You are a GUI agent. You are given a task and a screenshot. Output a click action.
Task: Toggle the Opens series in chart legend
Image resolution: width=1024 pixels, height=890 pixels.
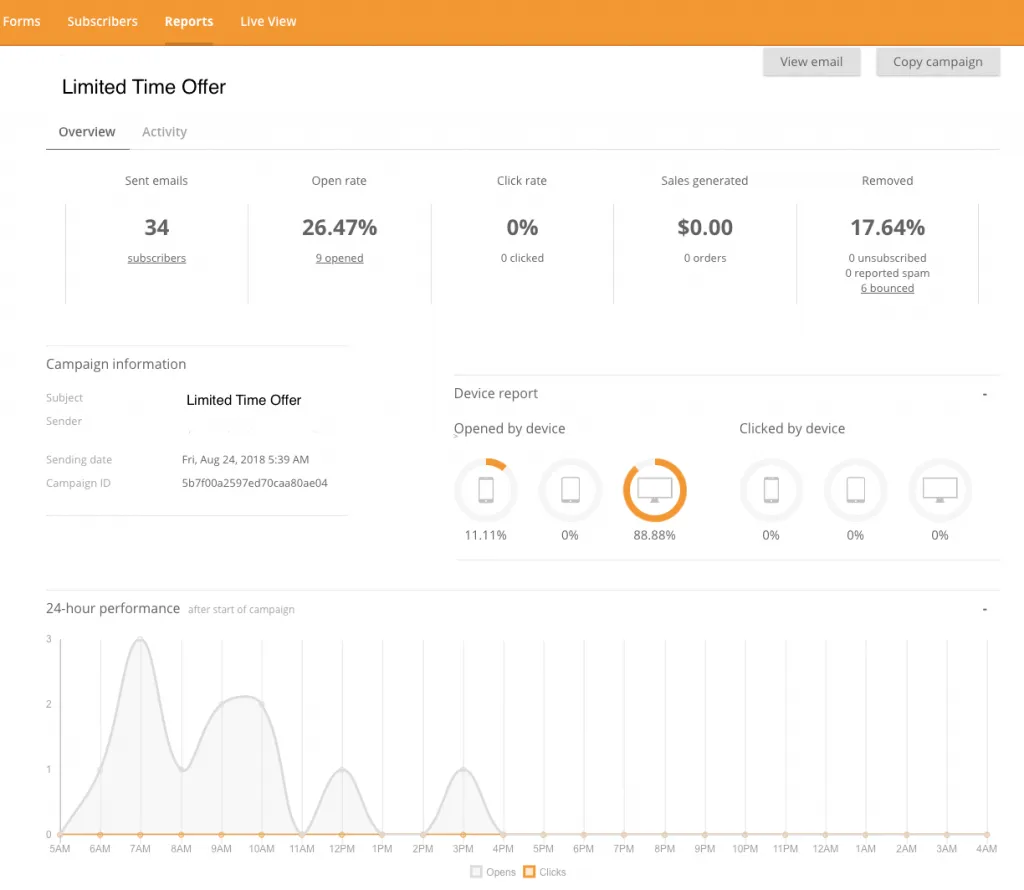coord(493,872)
